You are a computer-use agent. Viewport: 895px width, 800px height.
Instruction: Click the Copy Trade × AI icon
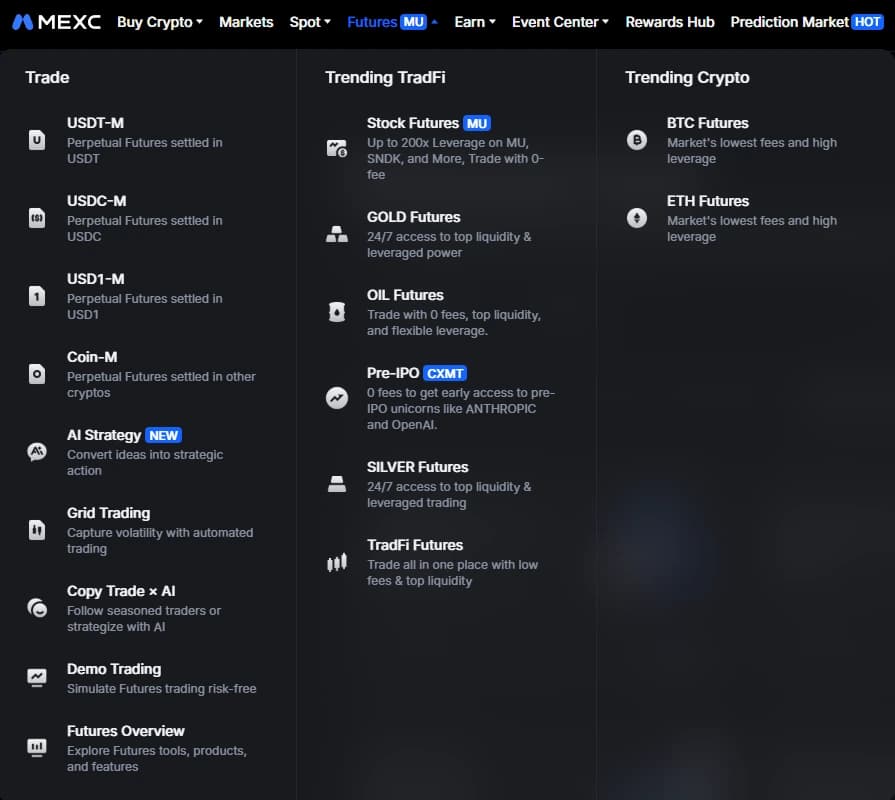(37, 608)
